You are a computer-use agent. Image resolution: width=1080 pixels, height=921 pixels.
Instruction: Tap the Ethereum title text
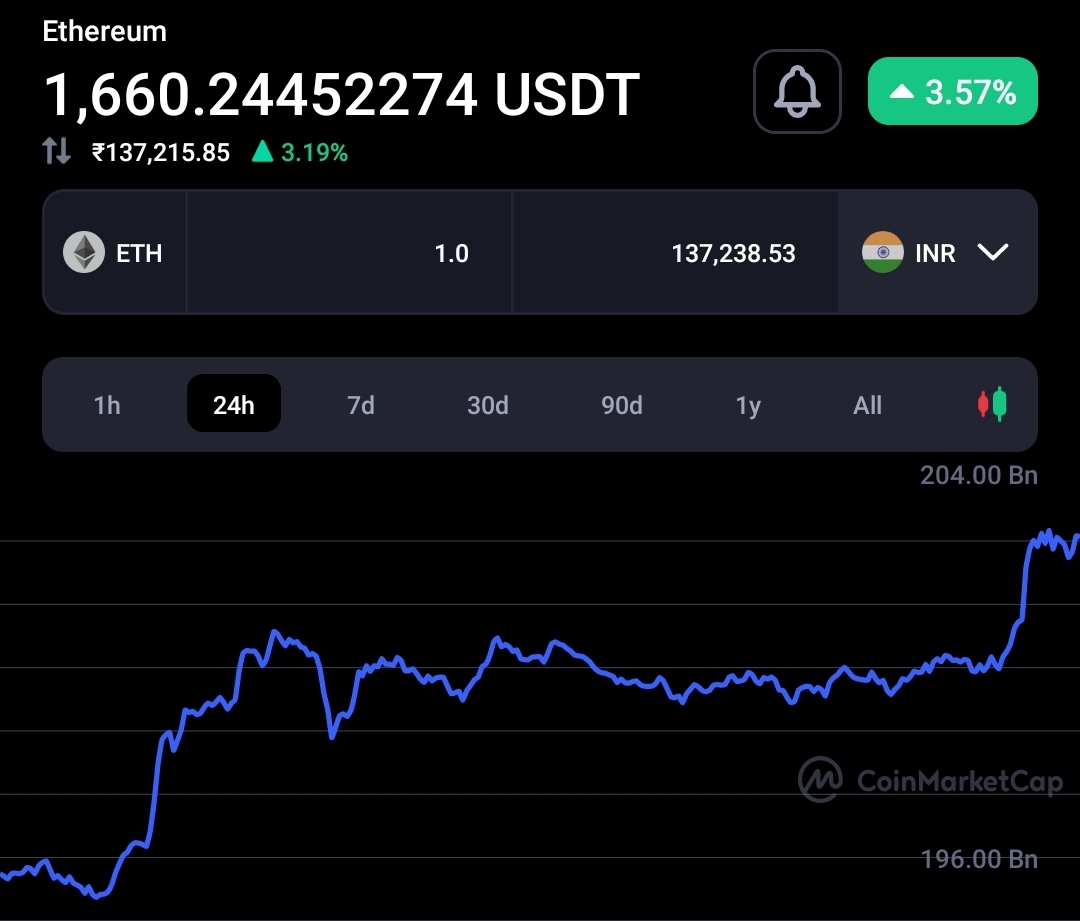coord(105,32)
